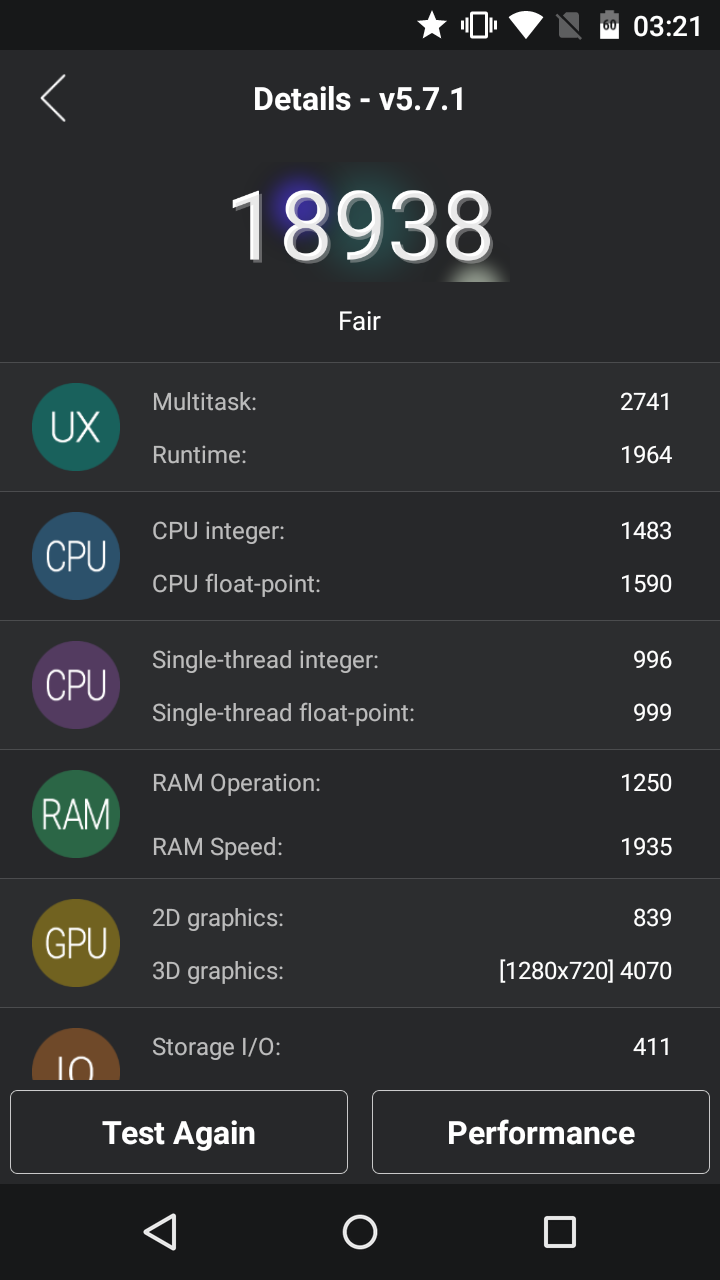Open the Performance button
Image resolution: width=720 pixels, height=1280 pixels.
coord(541,1132)
